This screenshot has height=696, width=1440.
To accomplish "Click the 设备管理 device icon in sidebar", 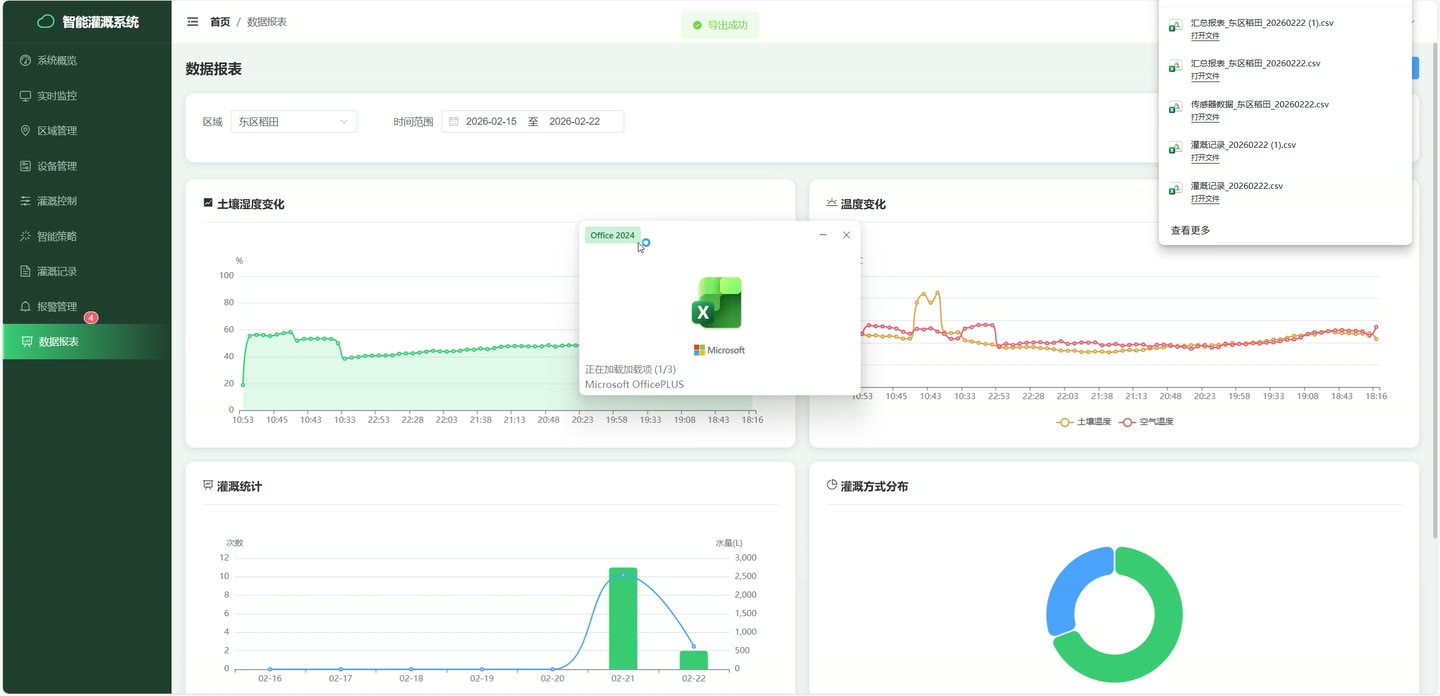I will [26, 166].
